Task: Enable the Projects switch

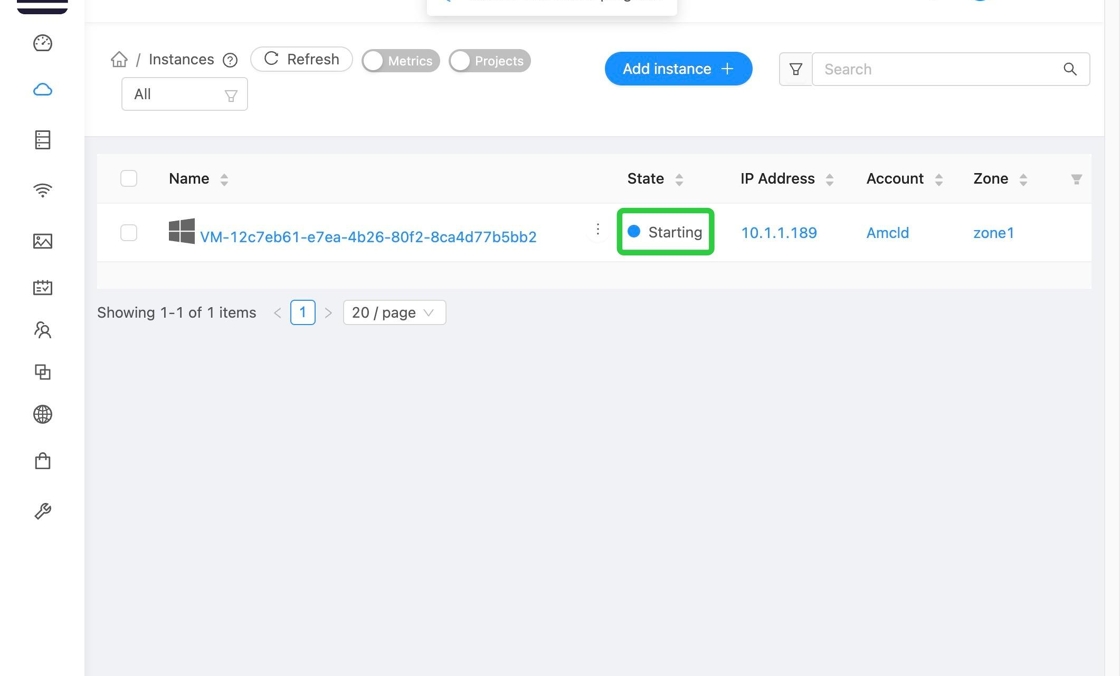Action: pos(489,61)
